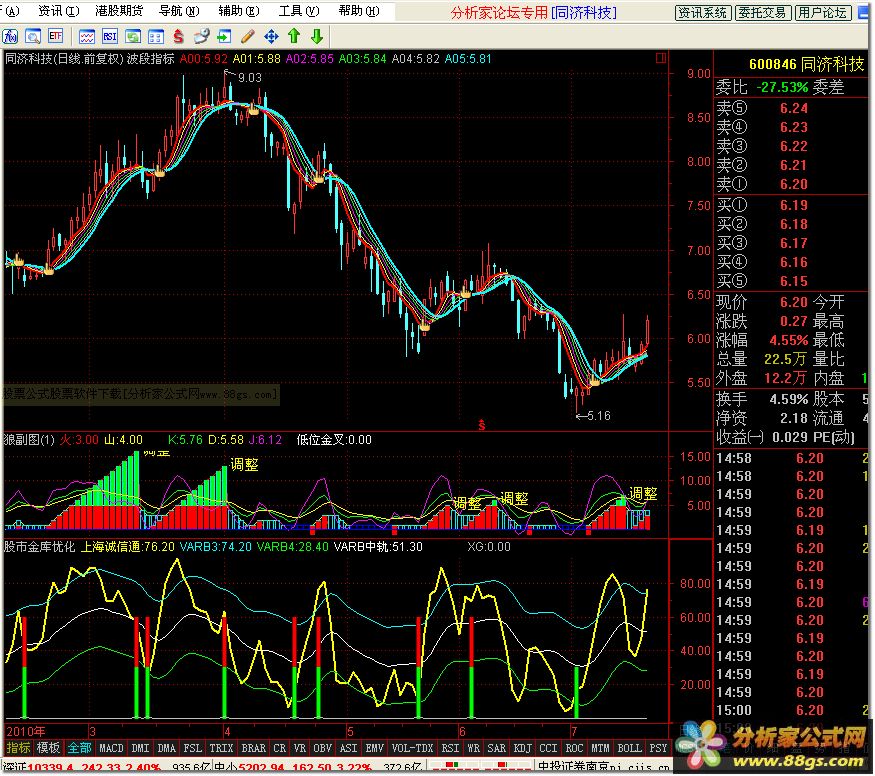The width and height of the screenshot is (875, 776).
Task: Select the VOL-TDX indicator tab
Action: (412, 748)
